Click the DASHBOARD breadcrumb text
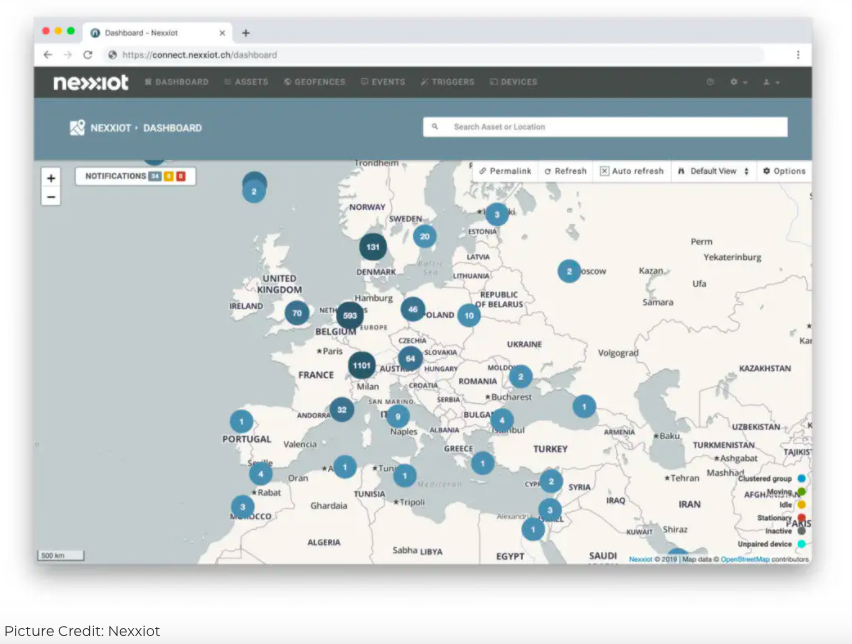 tap(172, 128)
